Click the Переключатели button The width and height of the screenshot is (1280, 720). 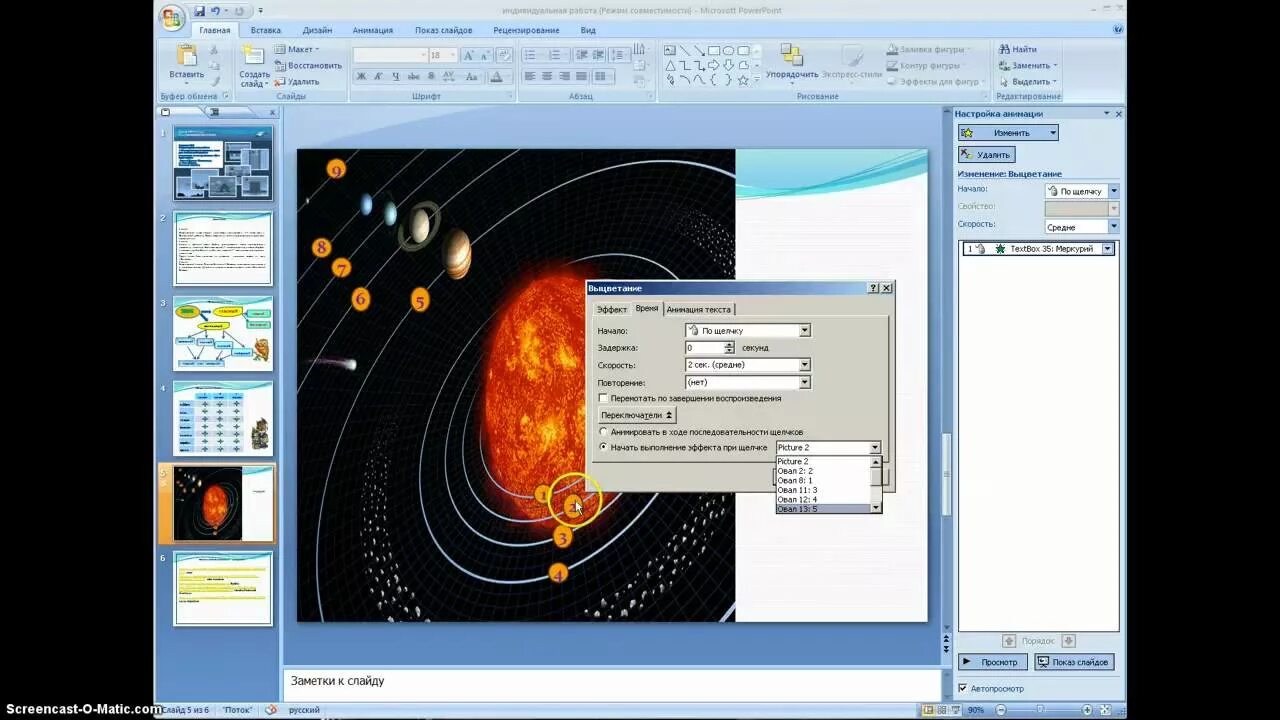click(637, 415)
